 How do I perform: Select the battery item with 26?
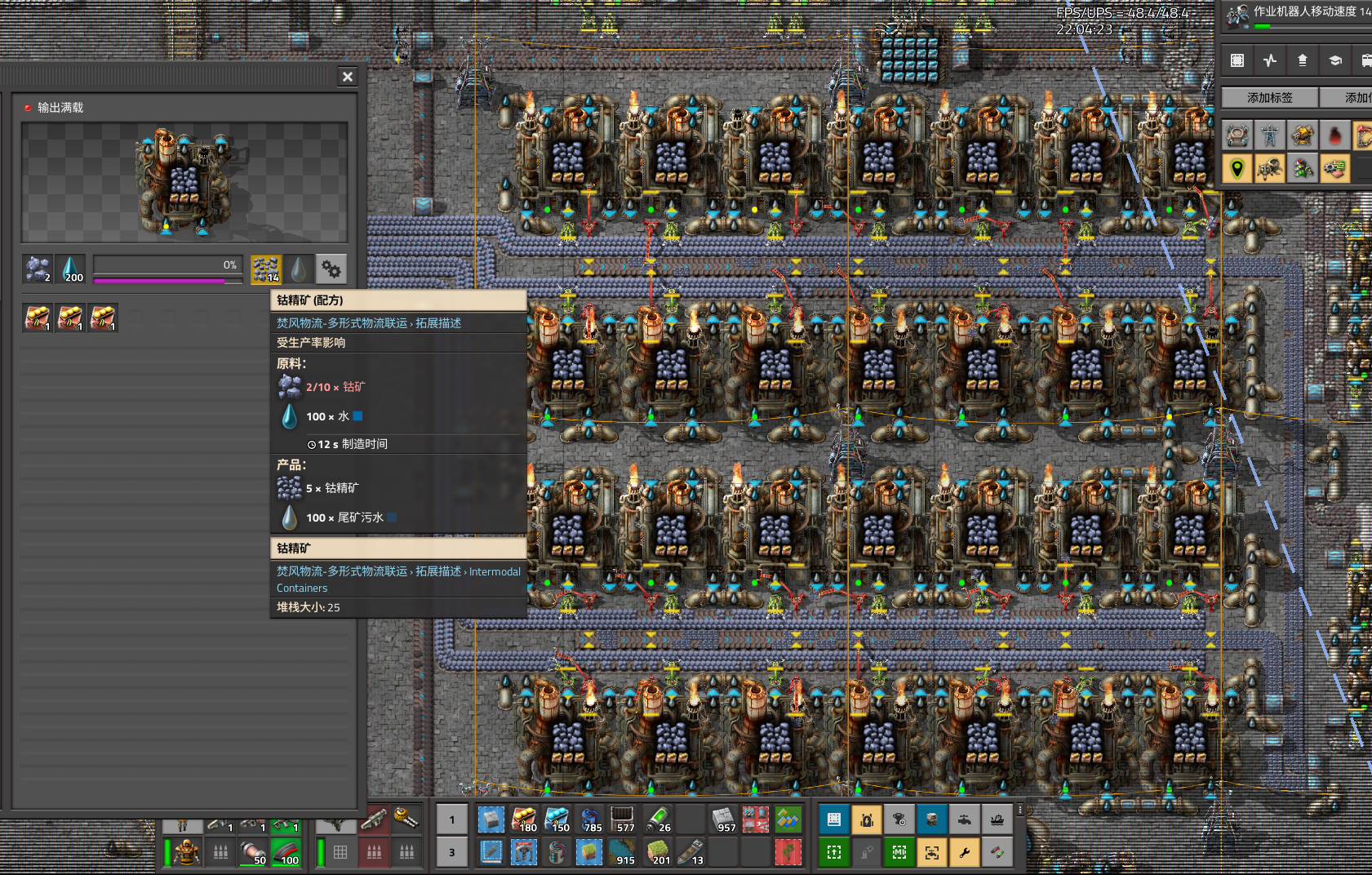pyautogui.click(x=658, y=819)
